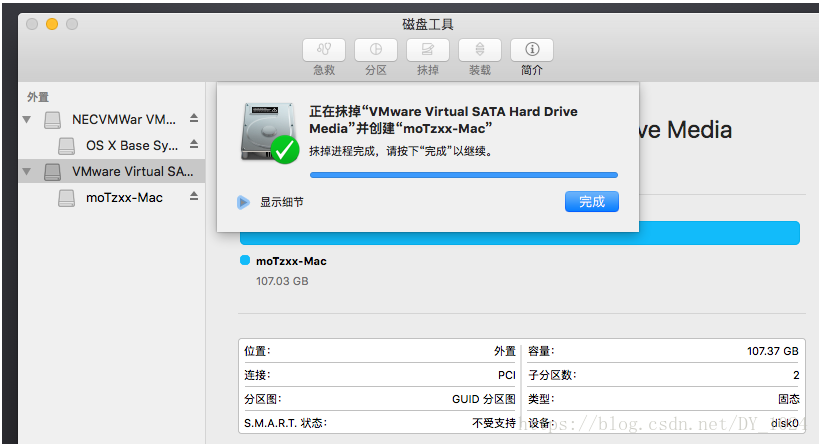The height and width of the screenshot is (444, 819).
Task: Click the 显示细节 label
Action: (x=282, y=202)
